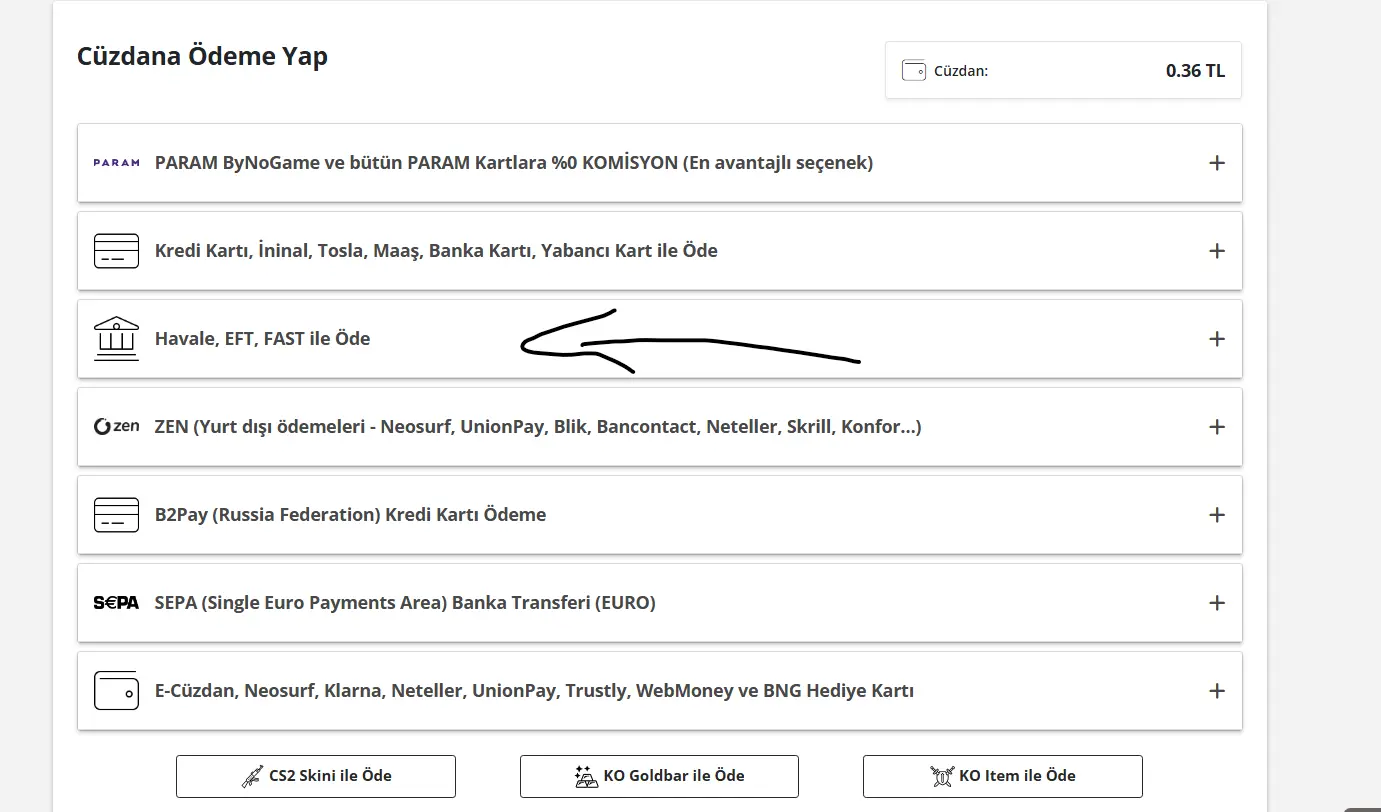The image size is (1381, 812).
Task: Expand Kredi Kartı payment row plus sign
Action: 1217,251
